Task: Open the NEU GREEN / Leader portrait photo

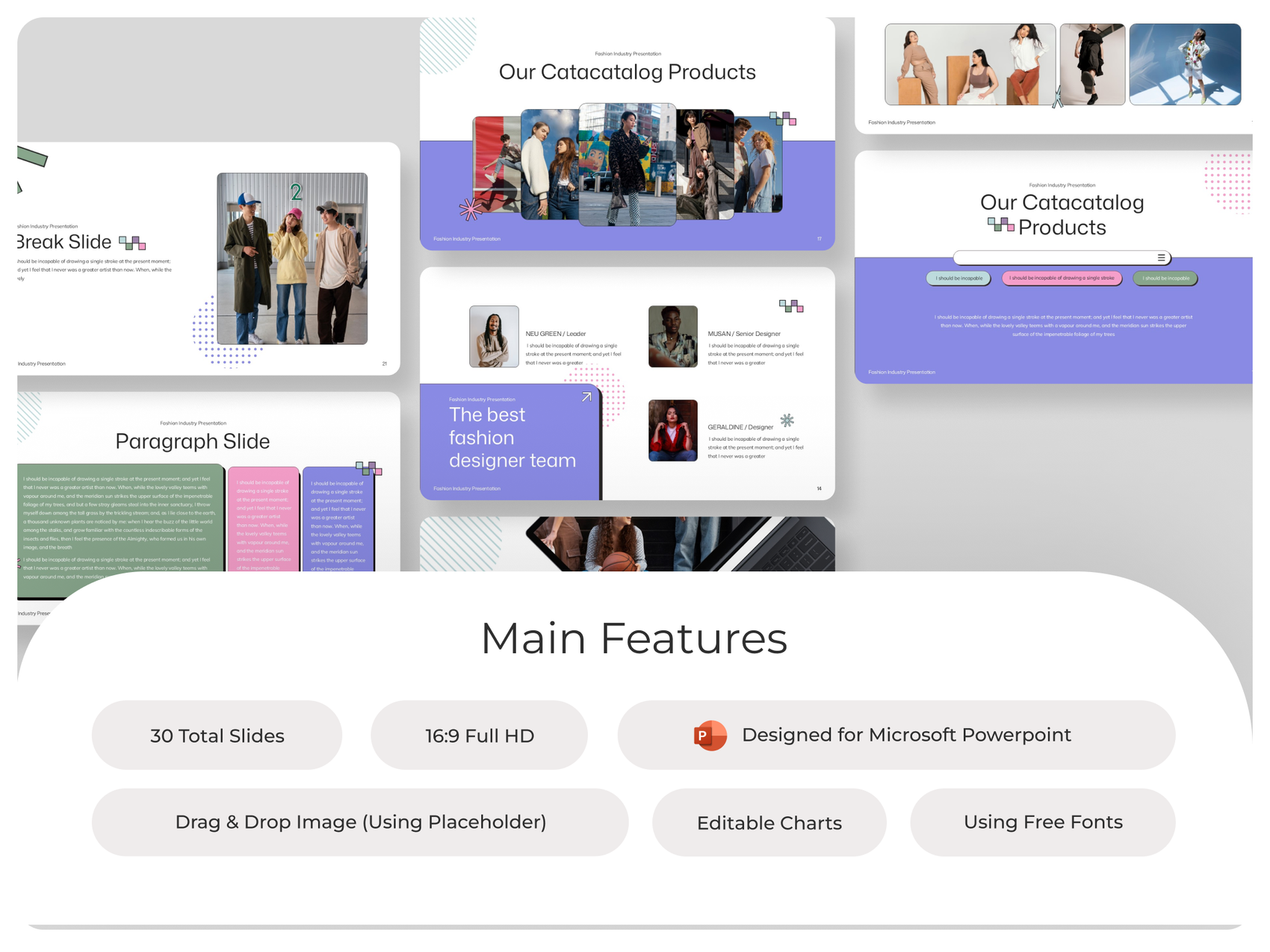Action: 494,336
